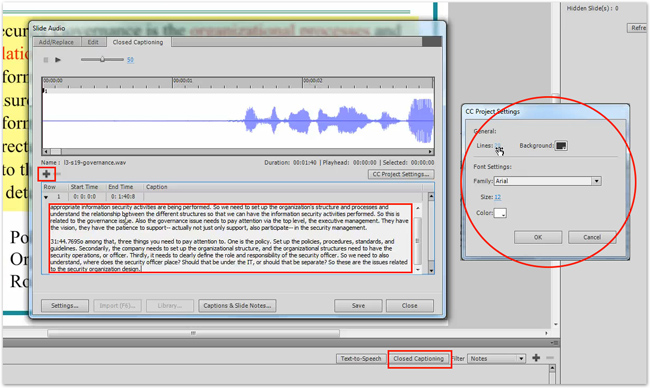
Task: Adjust the volume slider handle
Action: tap(102, 59)
